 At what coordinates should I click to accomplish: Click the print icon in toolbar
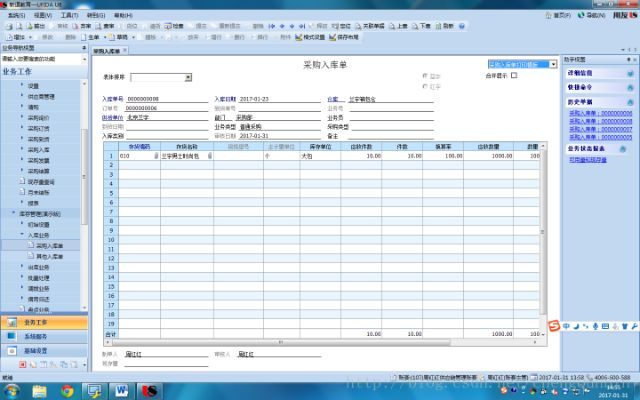[x=9, y=26]
